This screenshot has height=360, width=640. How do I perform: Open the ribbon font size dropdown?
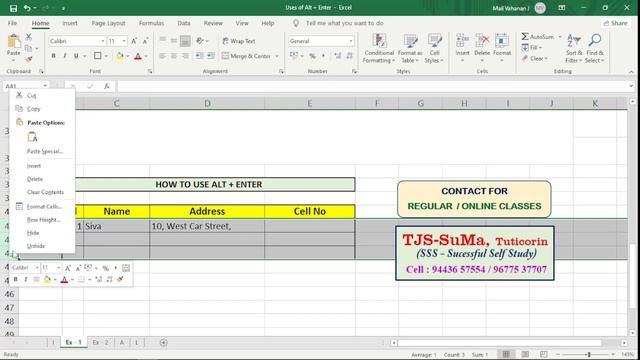(124, 41)
